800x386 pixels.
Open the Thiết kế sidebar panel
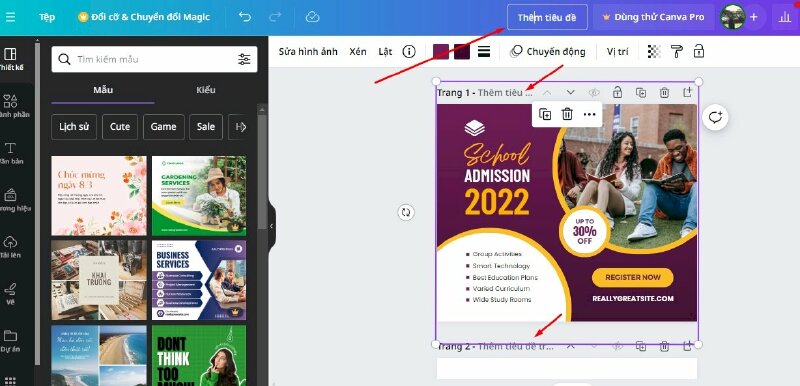[10, 59]
